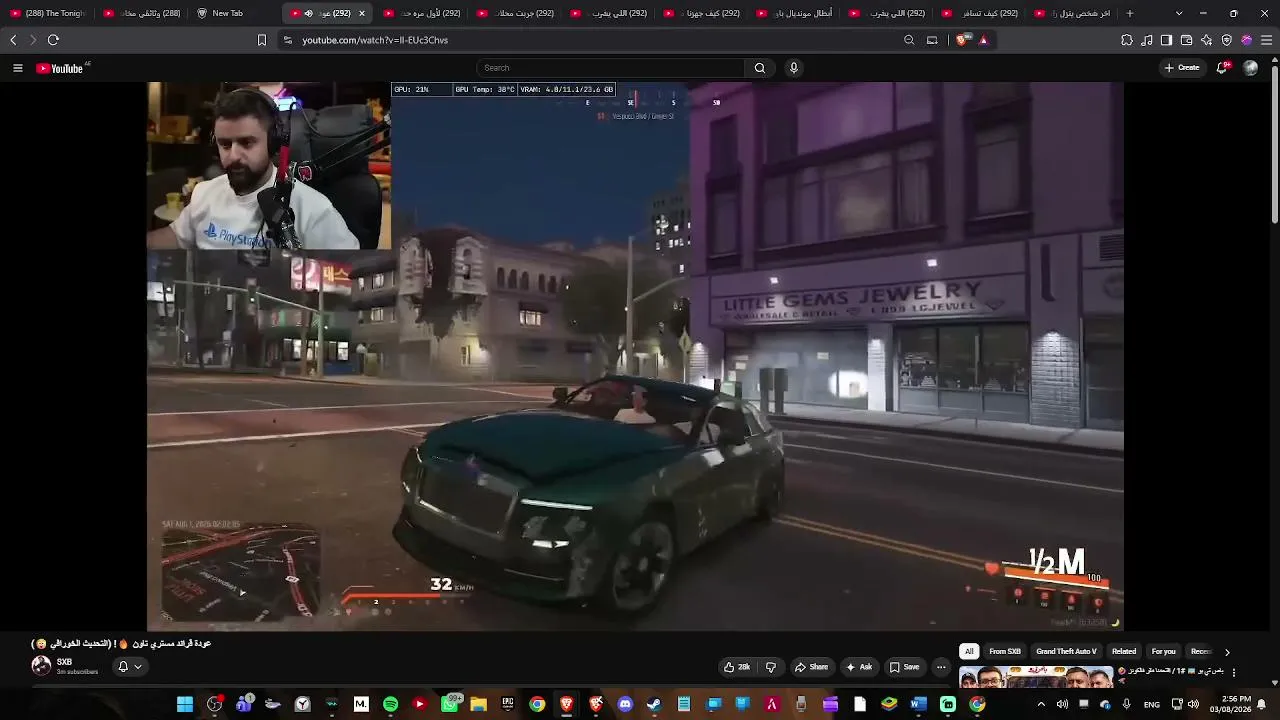Image resolution: width=1280 pixels, height=720 pixels.
Task: Click the Share button
Action: 811,667
